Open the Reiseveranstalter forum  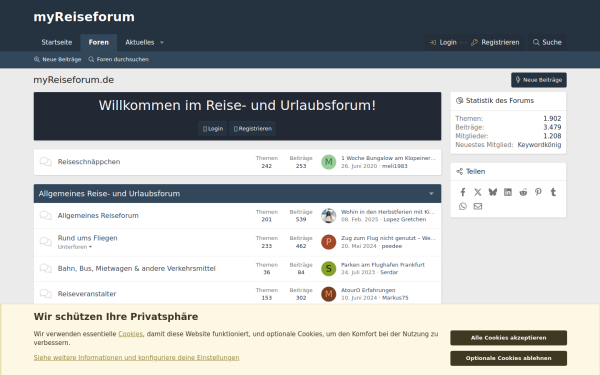click(87, 294)
